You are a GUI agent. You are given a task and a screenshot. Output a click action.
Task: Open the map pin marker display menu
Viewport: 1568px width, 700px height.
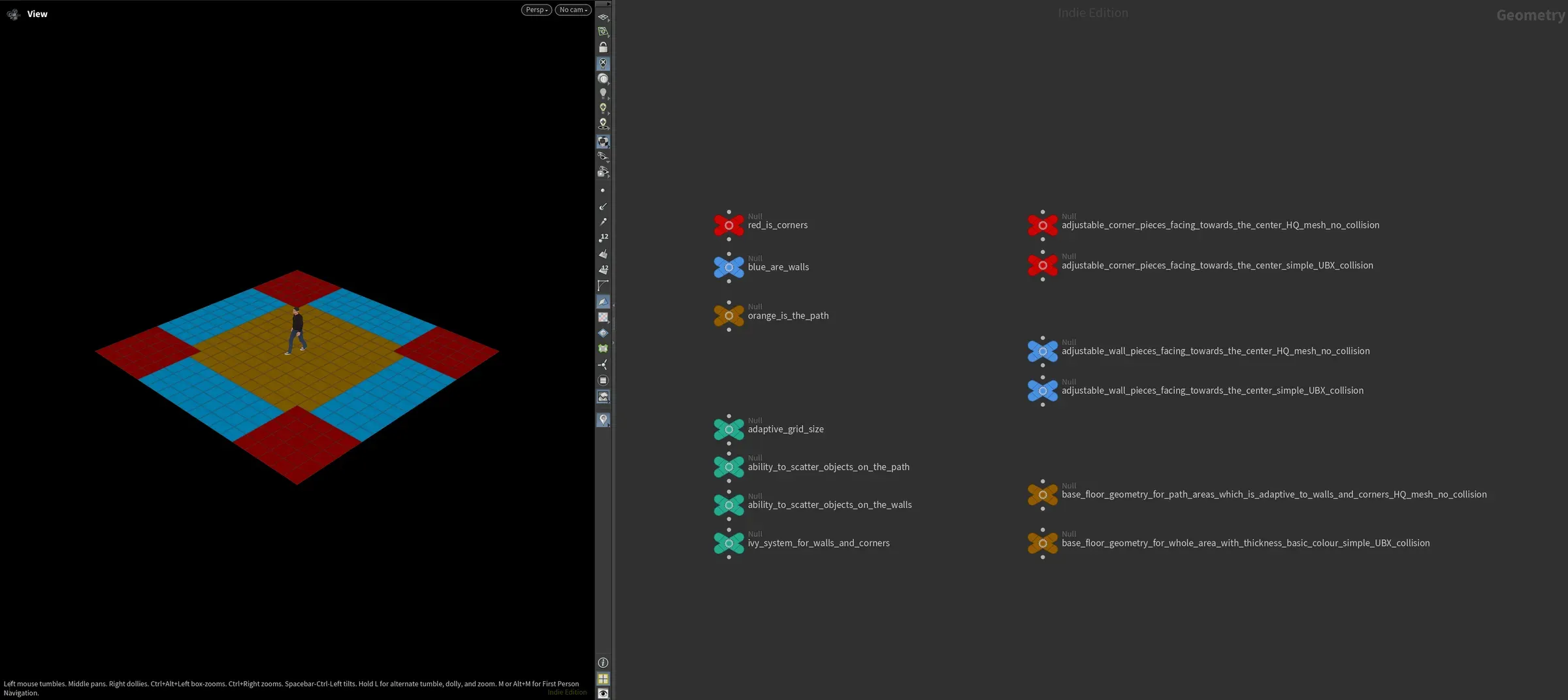click(x=603, y=419)
